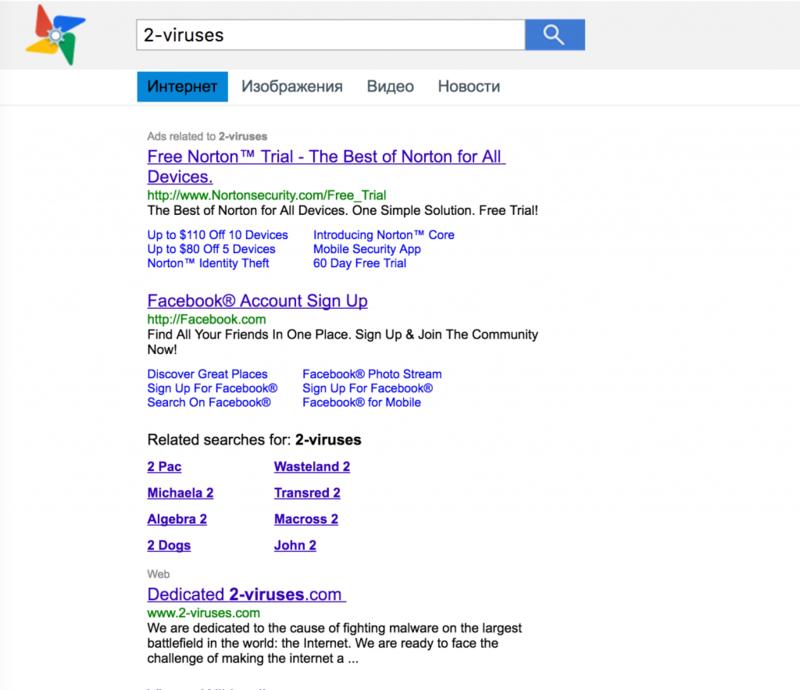The width and height of the screenshot is (800, 690).
Task: Click the magnifying glass search button
Action: tap(555, 35)
